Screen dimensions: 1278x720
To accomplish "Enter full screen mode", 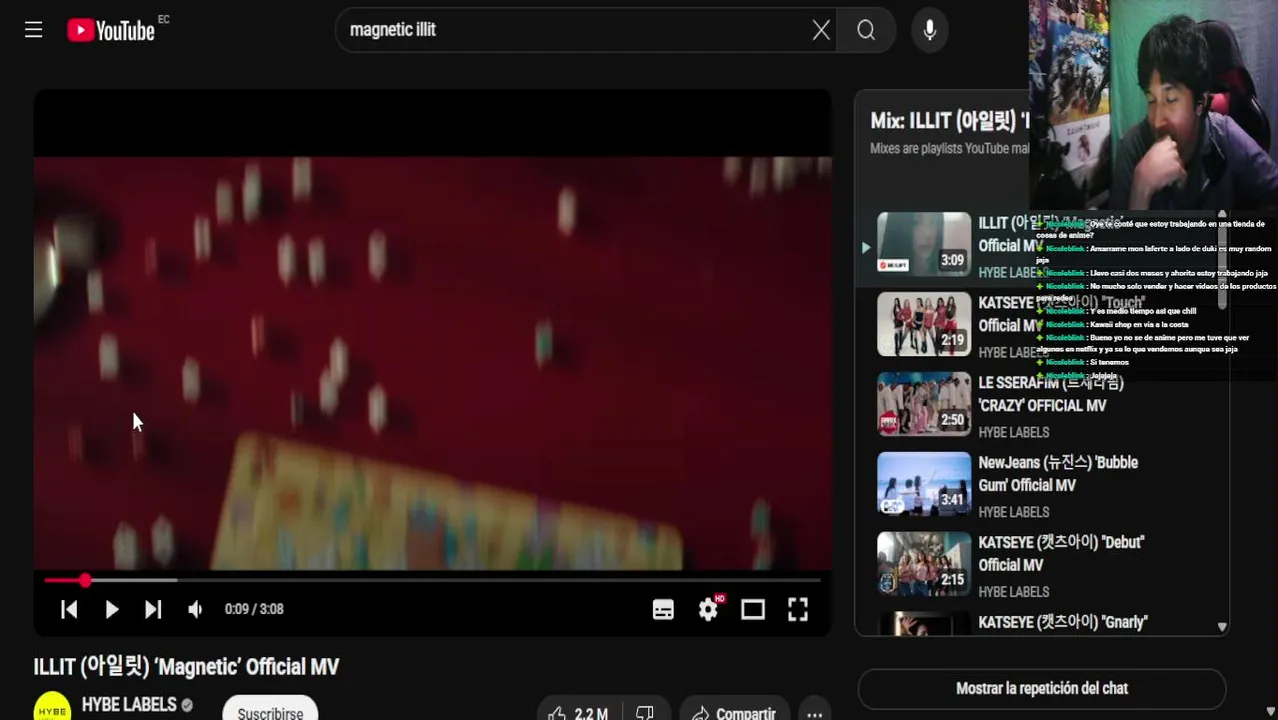I will pyautogui.click(x=798, y=609).
